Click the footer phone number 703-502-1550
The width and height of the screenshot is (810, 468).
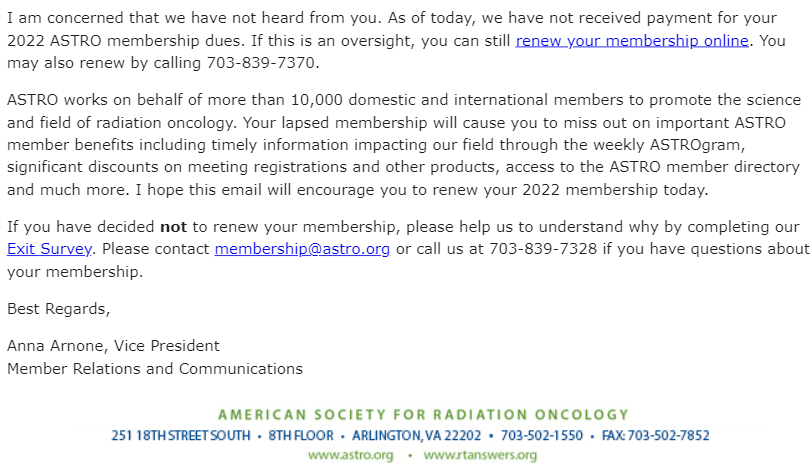pos(541,435)
